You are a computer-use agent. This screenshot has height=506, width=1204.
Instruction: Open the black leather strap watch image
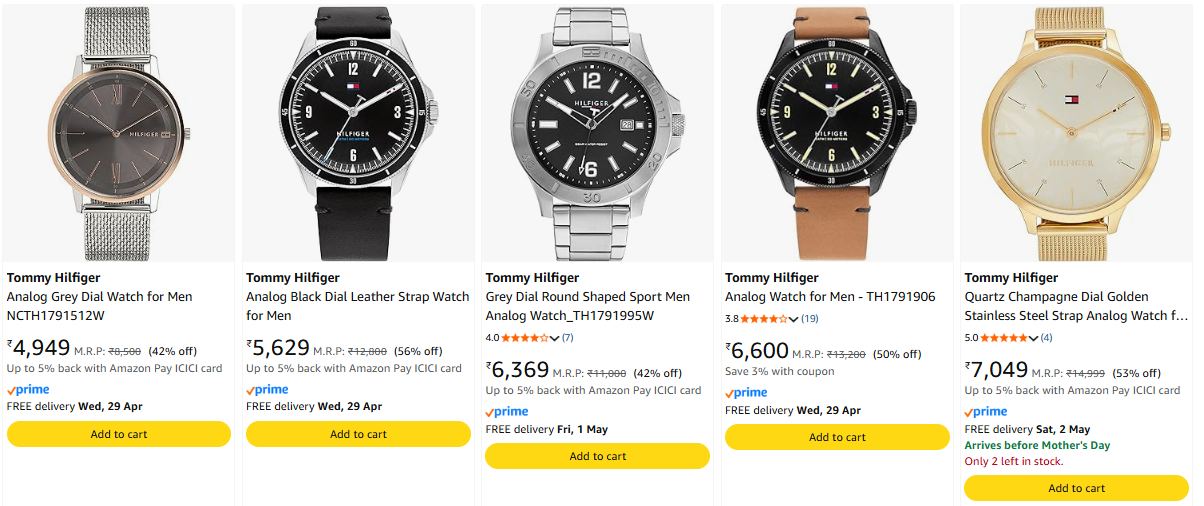[x=358, y=133]
